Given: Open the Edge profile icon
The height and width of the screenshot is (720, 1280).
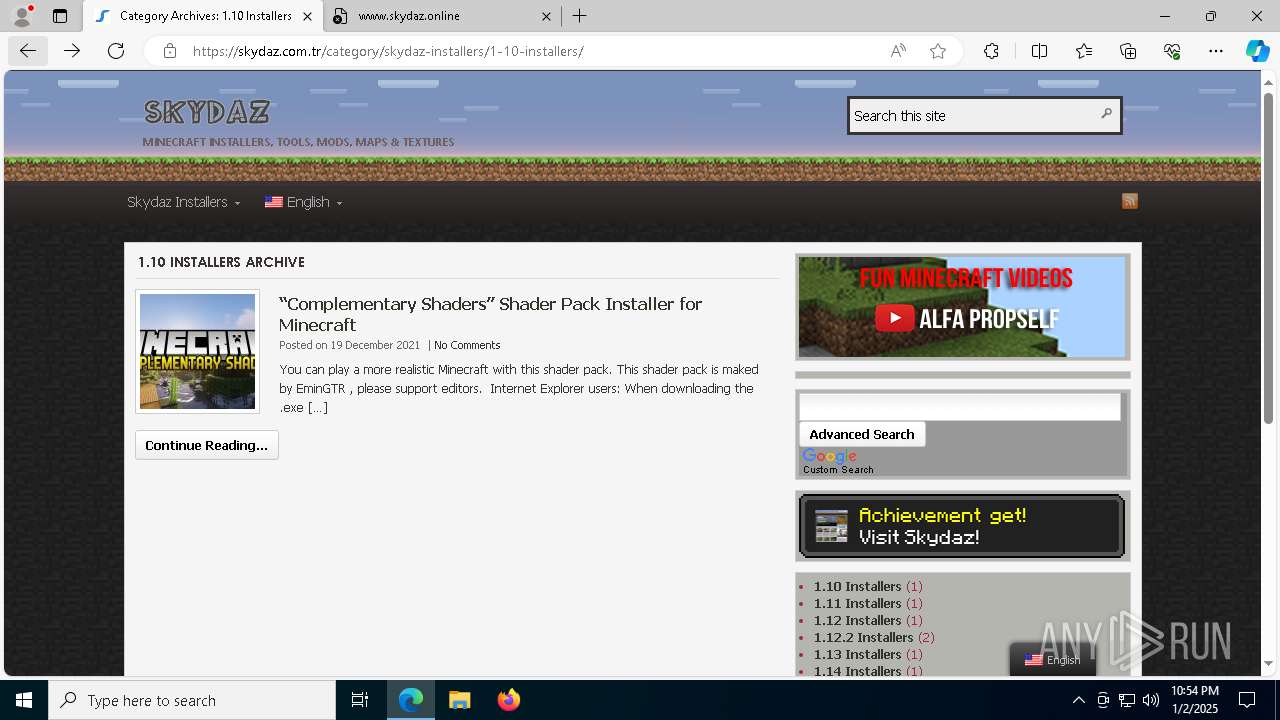Looking at the screenshot, I should pos(22,16).
